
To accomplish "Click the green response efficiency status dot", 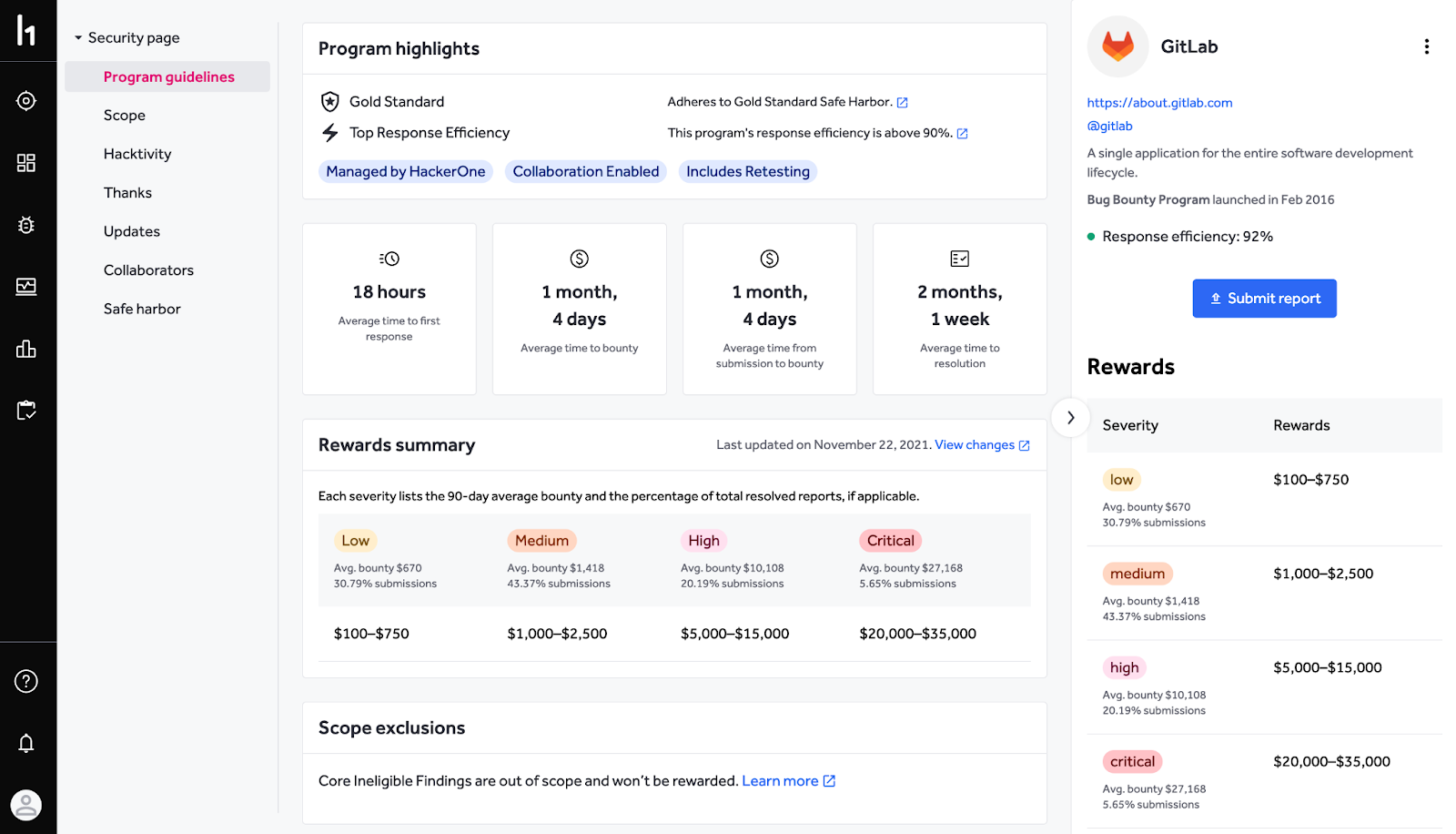I will coord(1090,236).
